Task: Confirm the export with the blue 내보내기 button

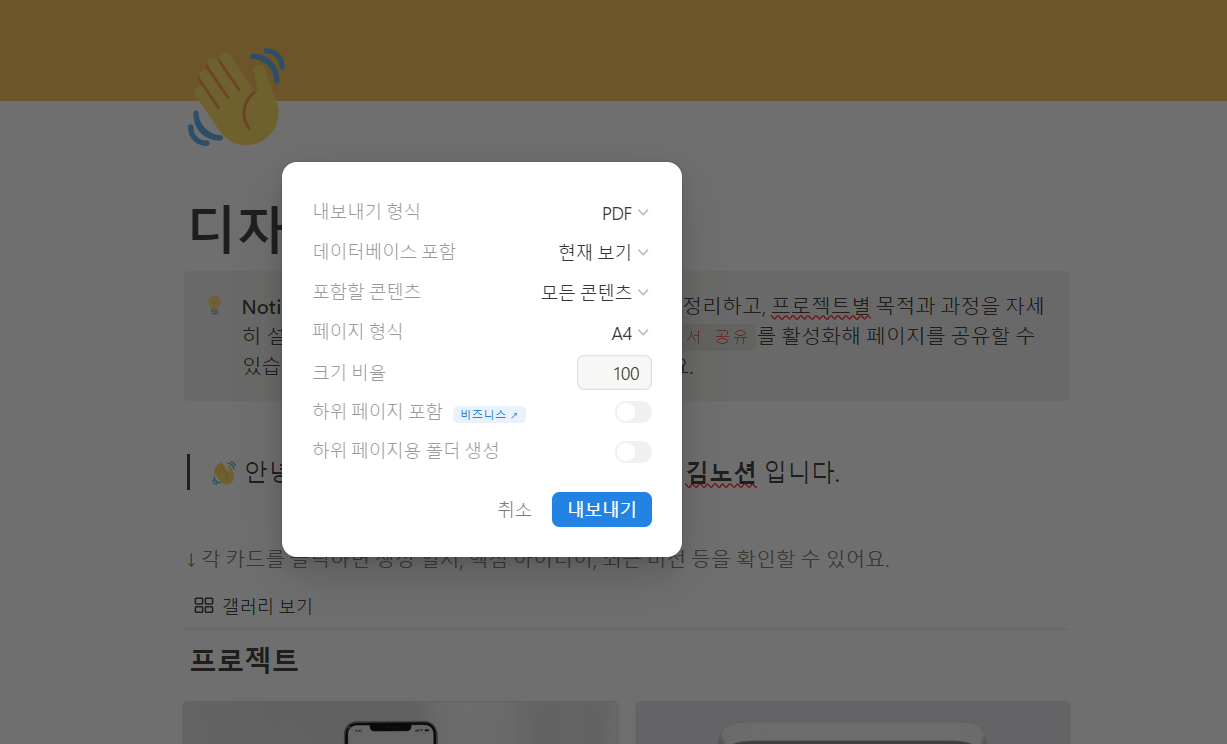Action: point(602,509)
